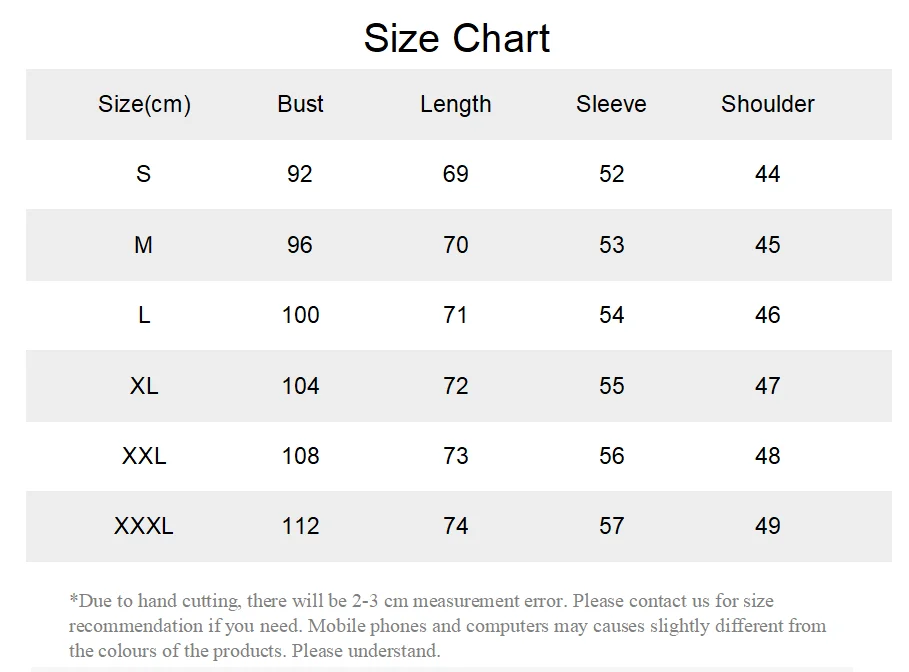The width and height of the screenshot is (909, 672).
Task: Click the Length column header
Action: click(456, 105)
